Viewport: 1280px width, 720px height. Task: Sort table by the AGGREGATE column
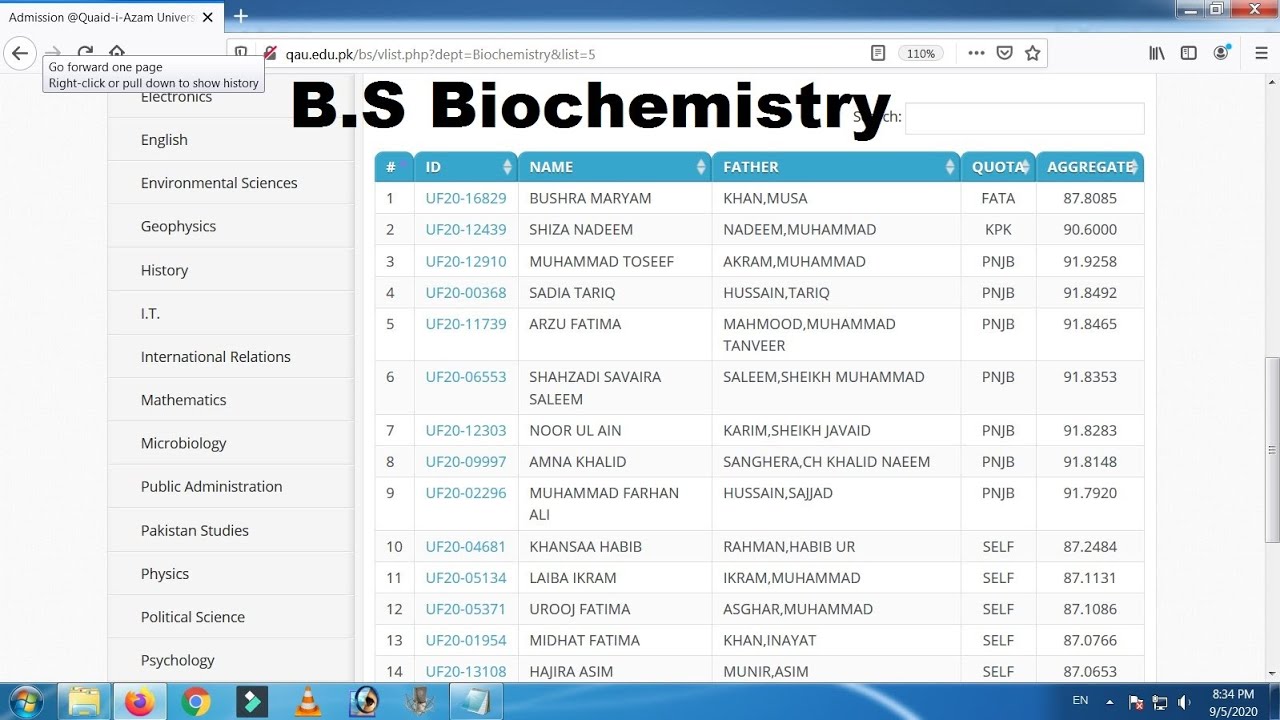click(1090, 167)
